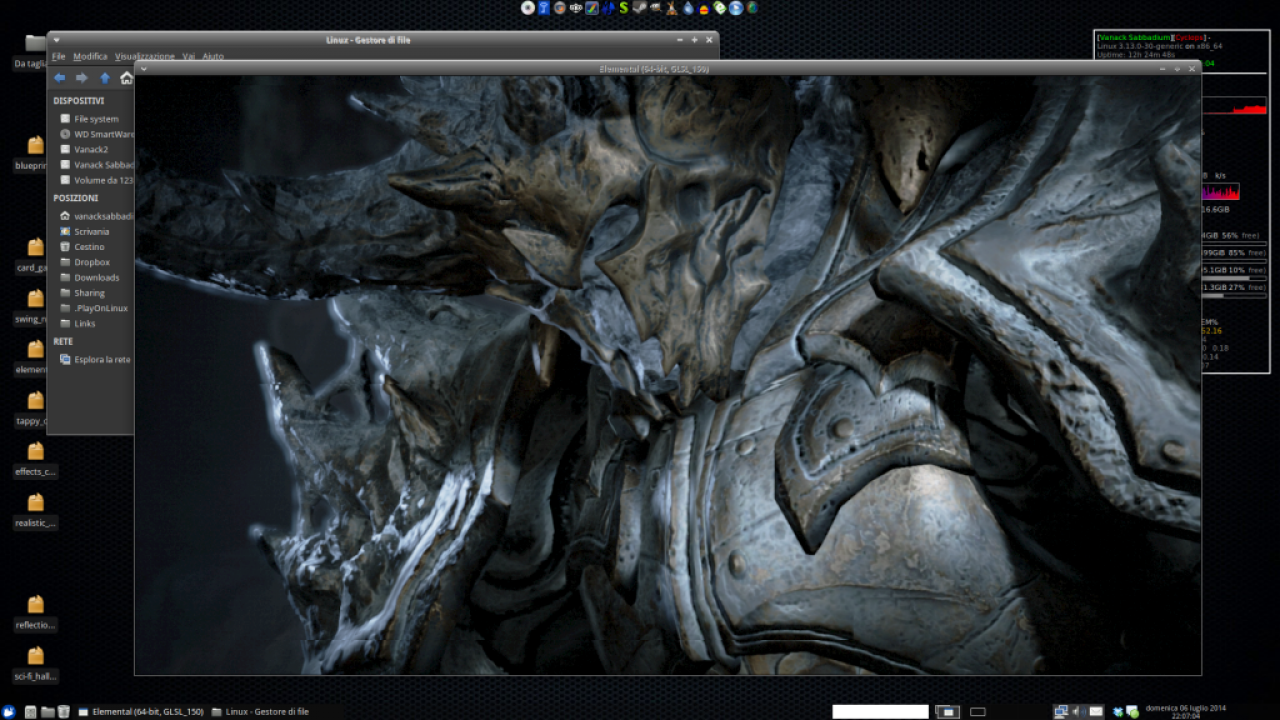
Task: Click the white input box in bottom panel
Action: [x=880, y=712]
